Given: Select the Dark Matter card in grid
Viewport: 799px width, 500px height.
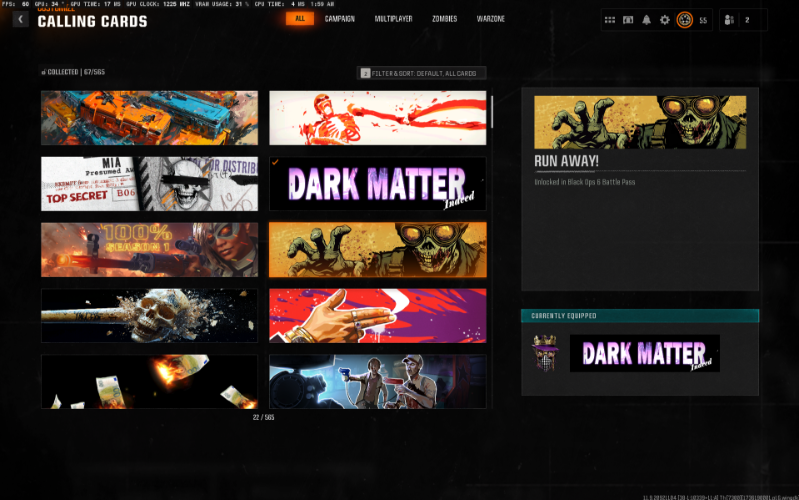Looking at the screenshot, I should click(378, 183).
